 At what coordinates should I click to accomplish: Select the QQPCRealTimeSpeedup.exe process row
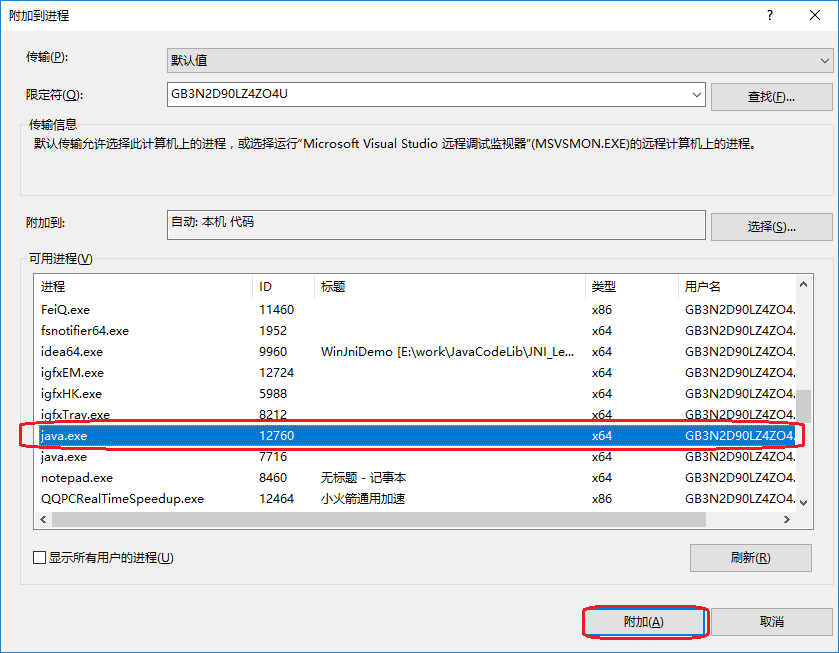tap(415, 498)
